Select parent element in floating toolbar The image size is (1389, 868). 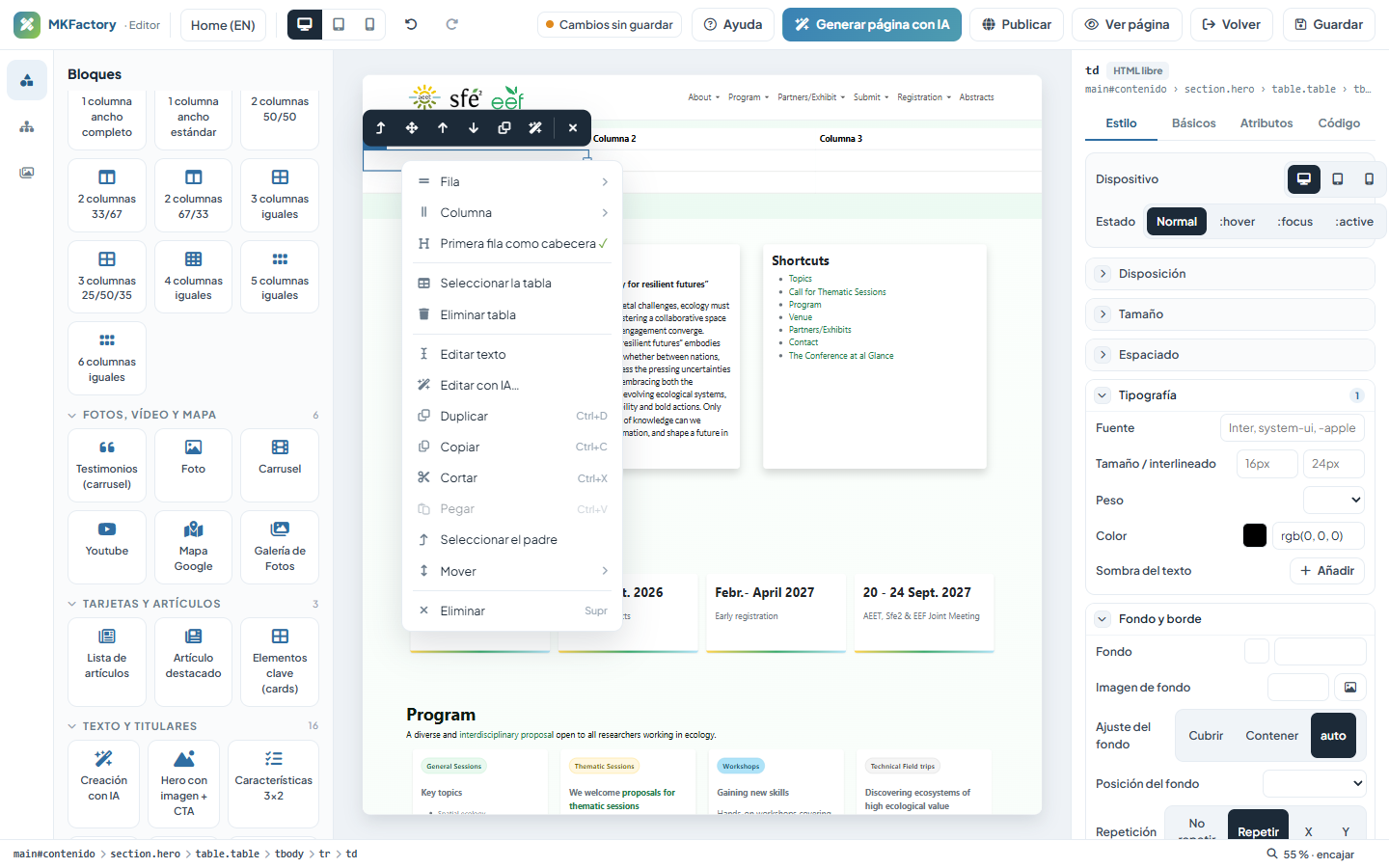point(381,127)
